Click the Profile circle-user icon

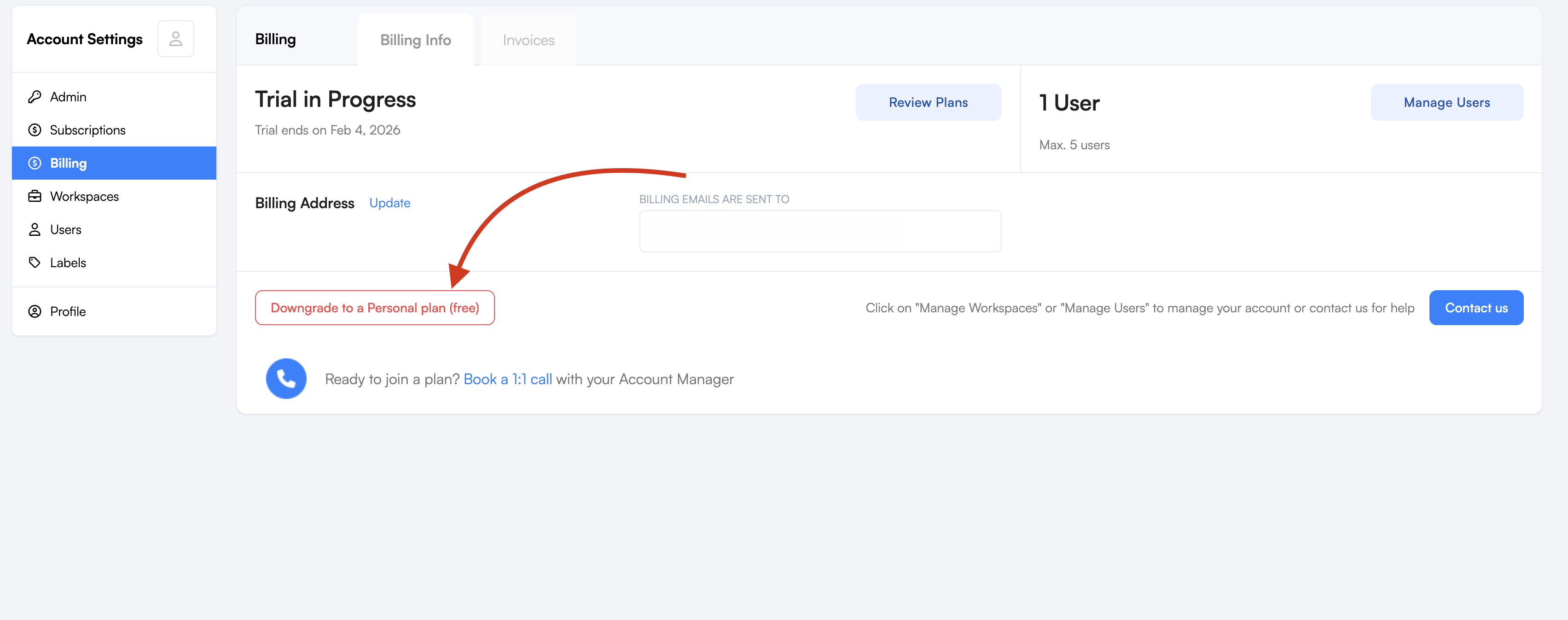35,311
